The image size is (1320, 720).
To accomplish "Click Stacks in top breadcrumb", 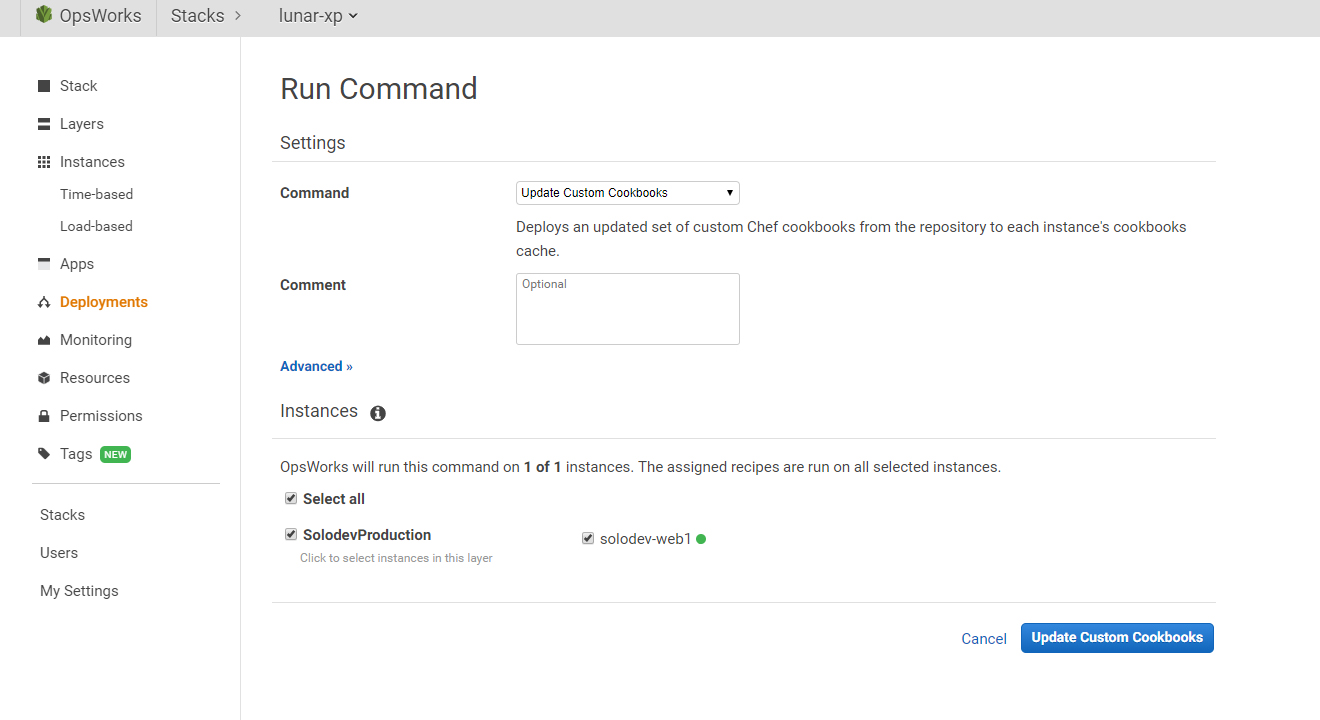I will click(197, 16).
